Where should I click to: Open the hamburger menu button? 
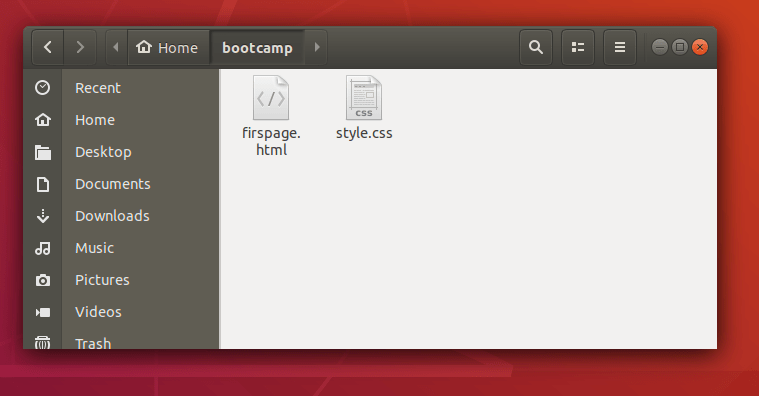point(620,47)
